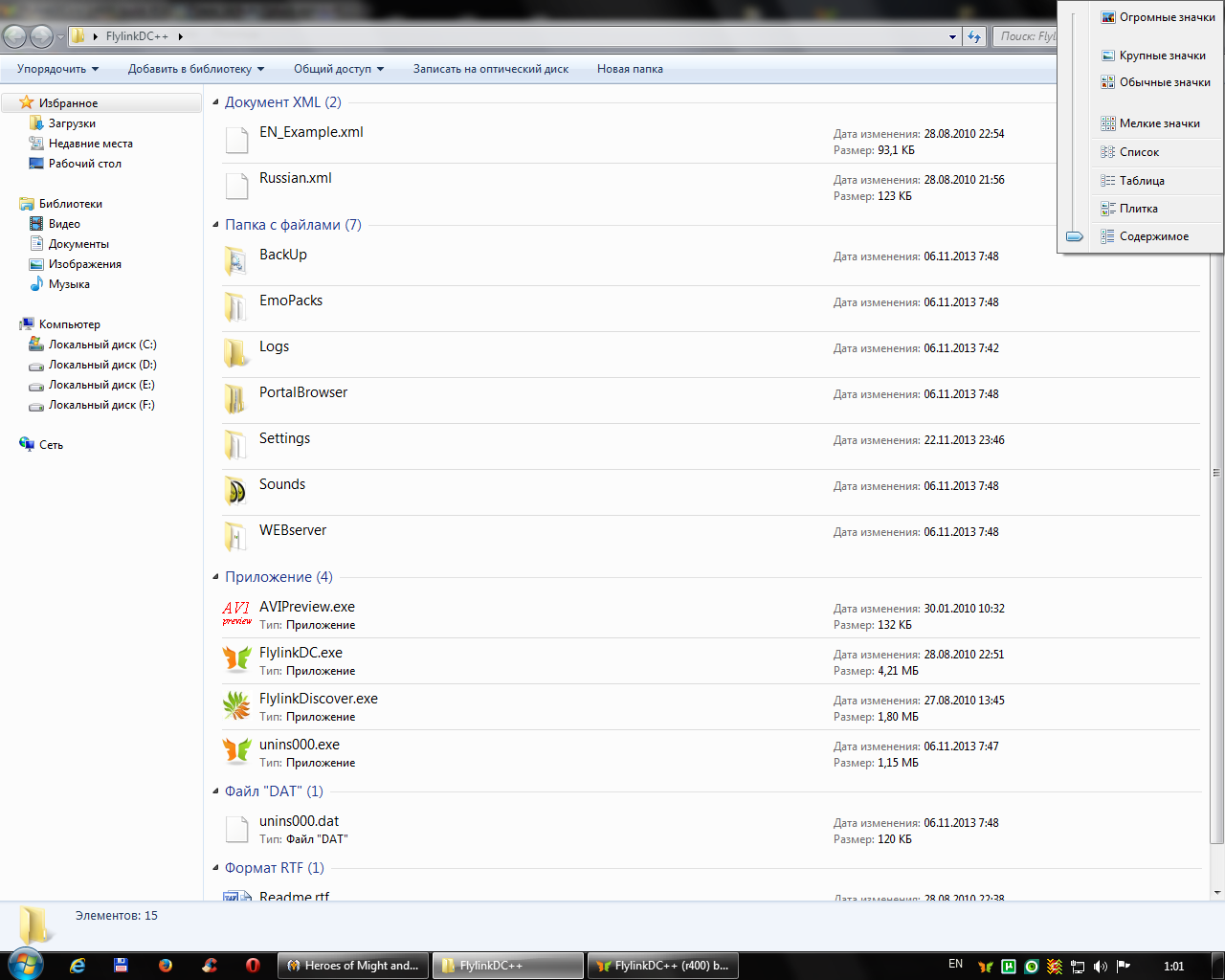Click the blue floppy disk taskbar icon
Viewport: 1225px width, 980px height.
pyautogui.click(x=122, y=966)
